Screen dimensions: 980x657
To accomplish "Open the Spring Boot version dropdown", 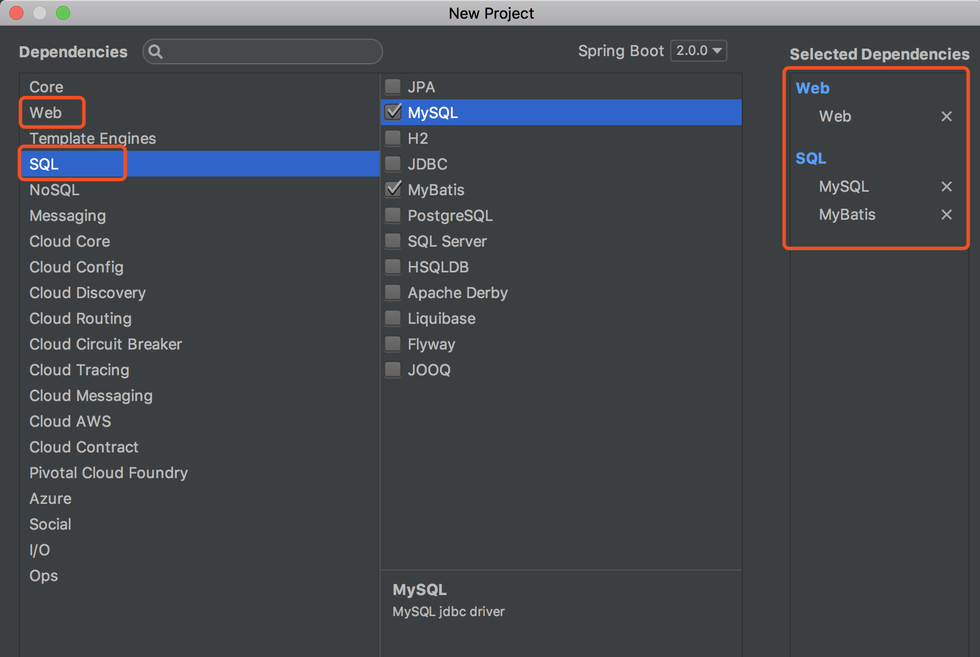I will coord(698,51).
